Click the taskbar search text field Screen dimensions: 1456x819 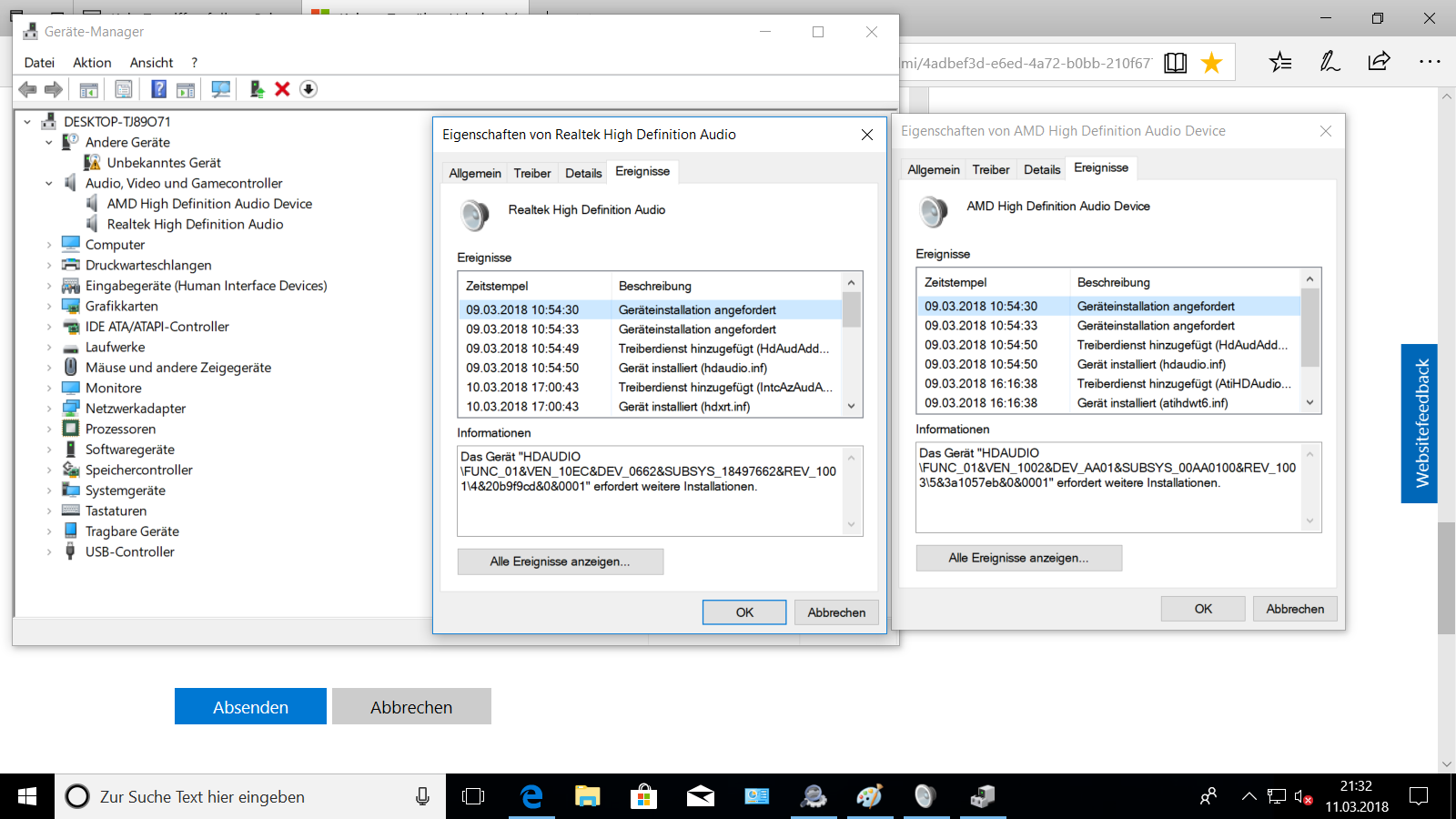pos(250,797)
